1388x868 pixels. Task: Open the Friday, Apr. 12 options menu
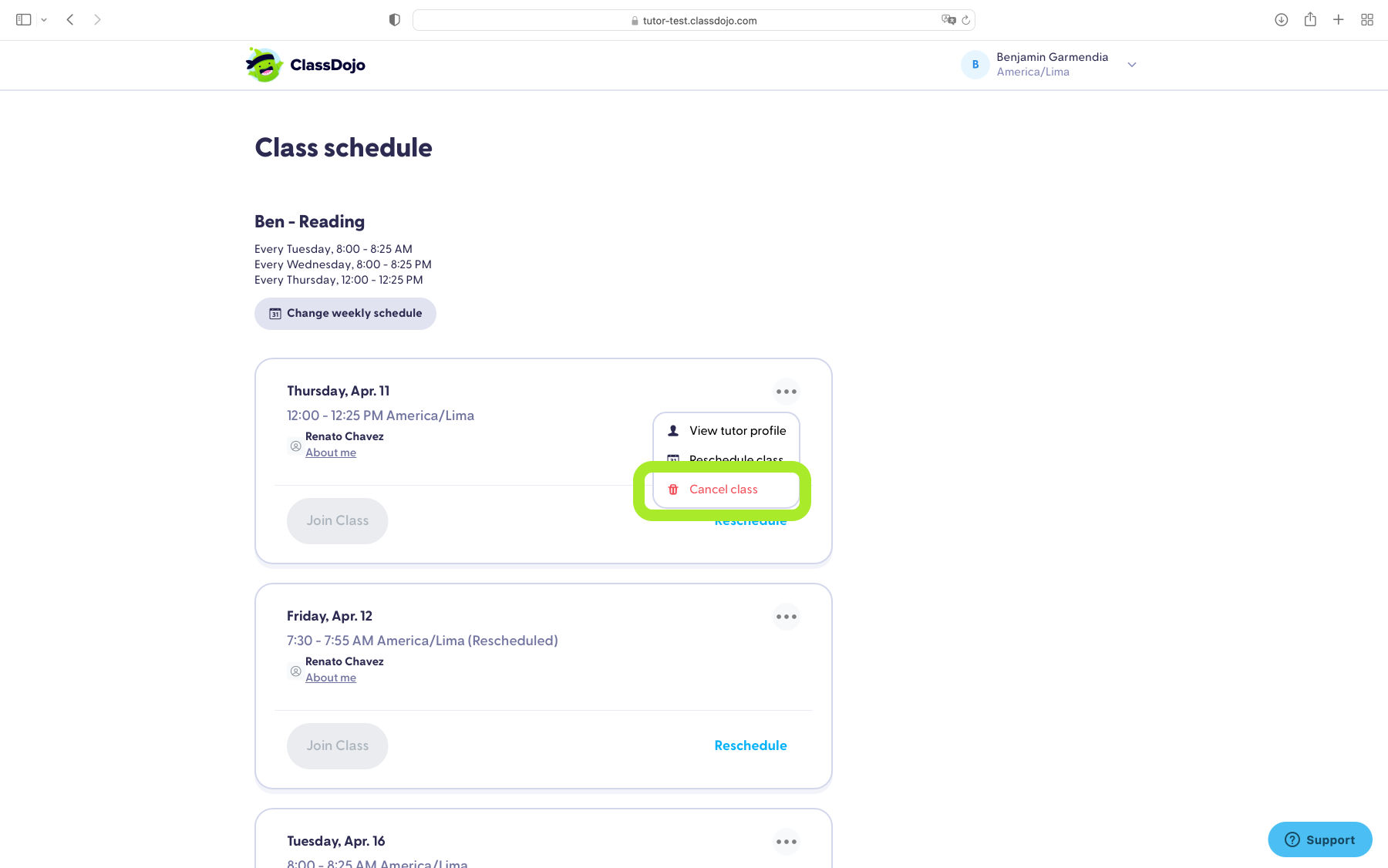pos(787,617)
